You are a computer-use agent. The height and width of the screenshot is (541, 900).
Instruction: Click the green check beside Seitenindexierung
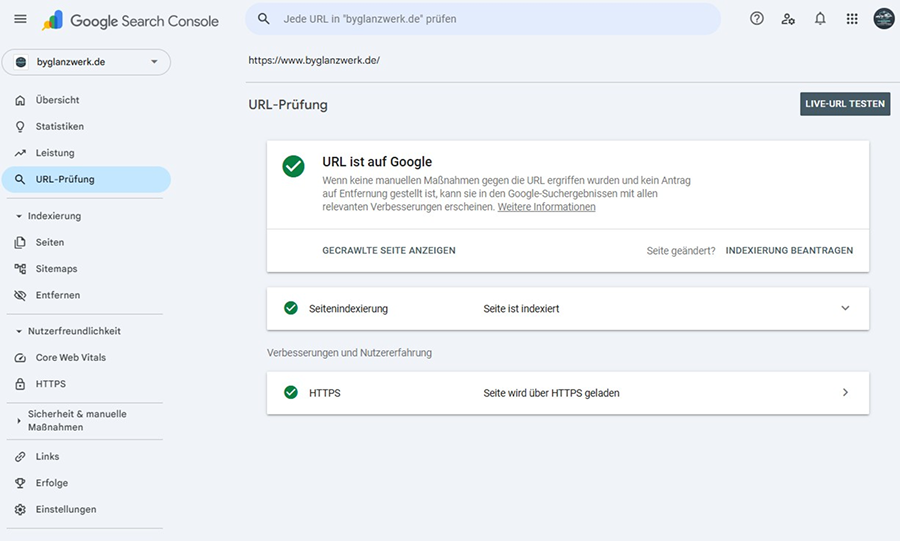[291, 308]
